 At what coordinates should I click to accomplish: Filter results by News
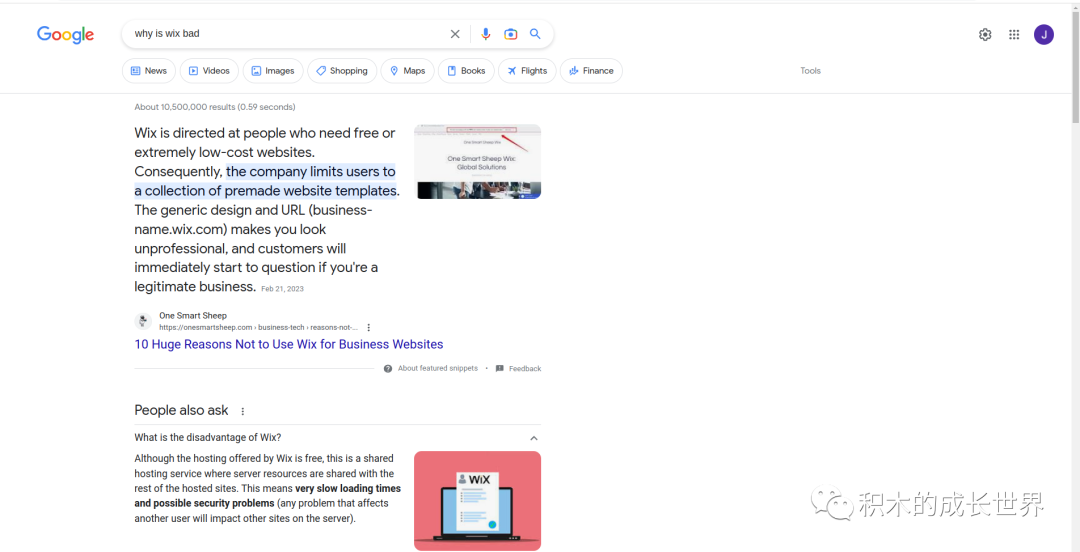point(149,71)
